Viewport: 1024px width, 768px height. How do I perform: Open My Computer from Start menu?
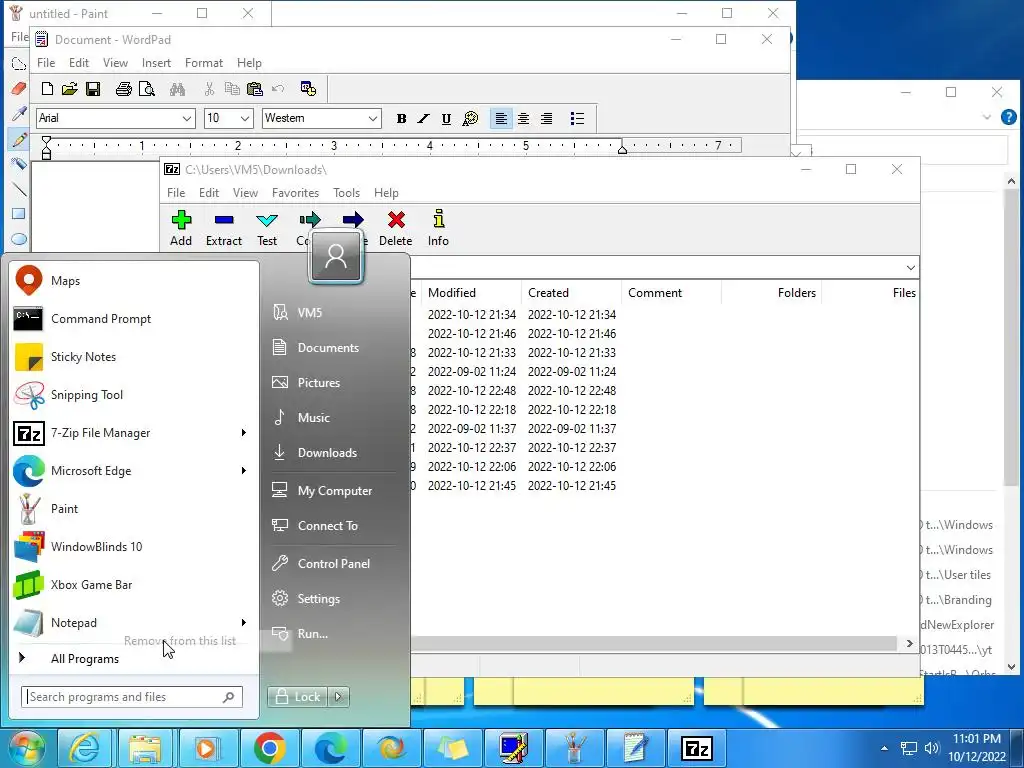click(334, 490)
